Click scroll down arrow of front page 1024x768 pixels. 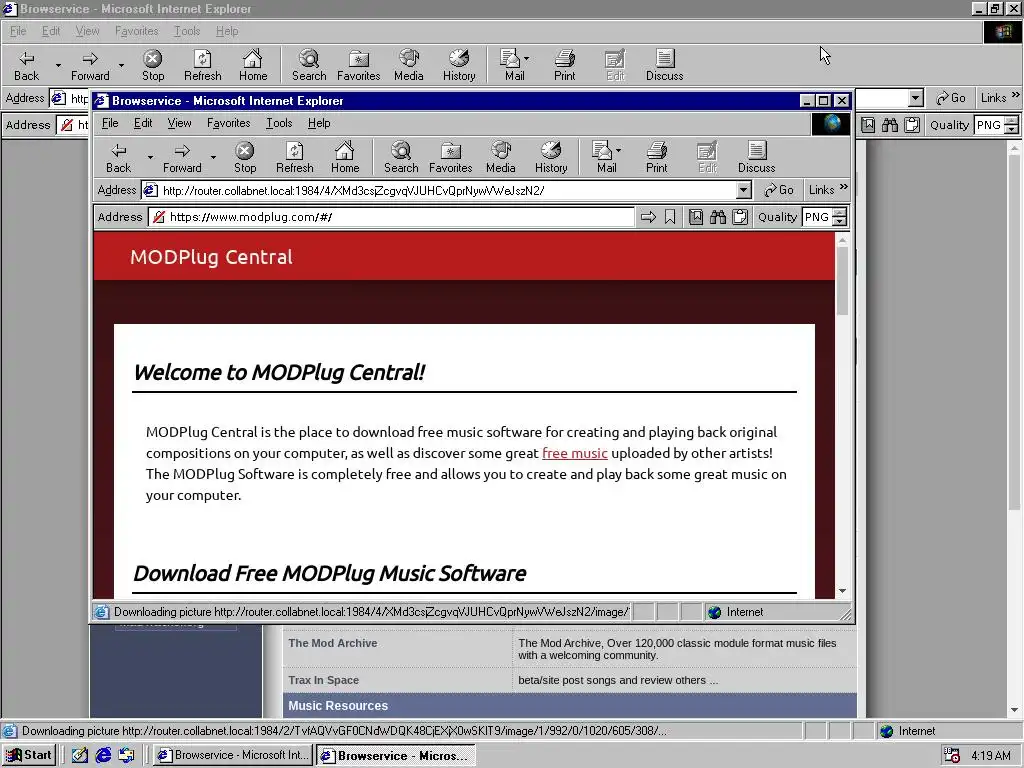842,591
